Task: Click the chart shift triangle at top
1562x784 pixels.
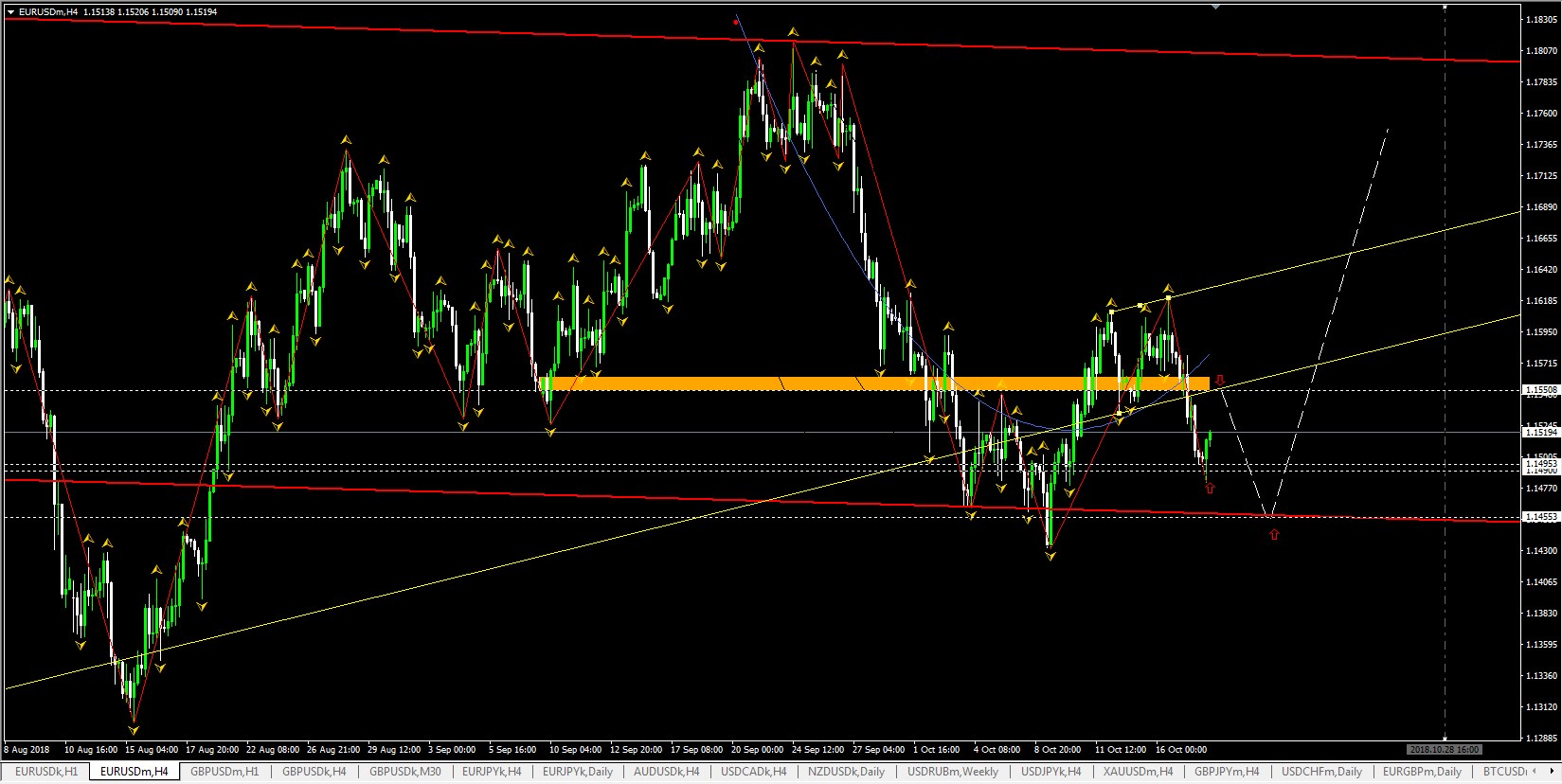Action: point(1215,6)
